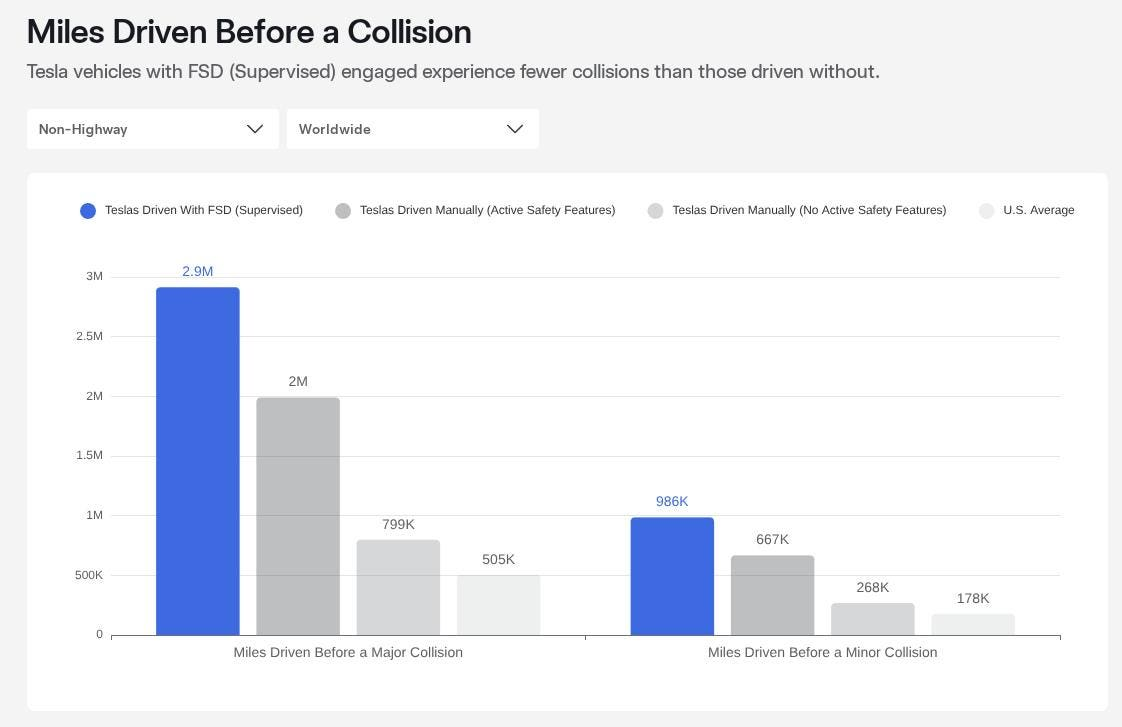Click the No Active Safety Features legend dot
Image resolution: width=1122 pixels, height=727 pixels.
655,210
